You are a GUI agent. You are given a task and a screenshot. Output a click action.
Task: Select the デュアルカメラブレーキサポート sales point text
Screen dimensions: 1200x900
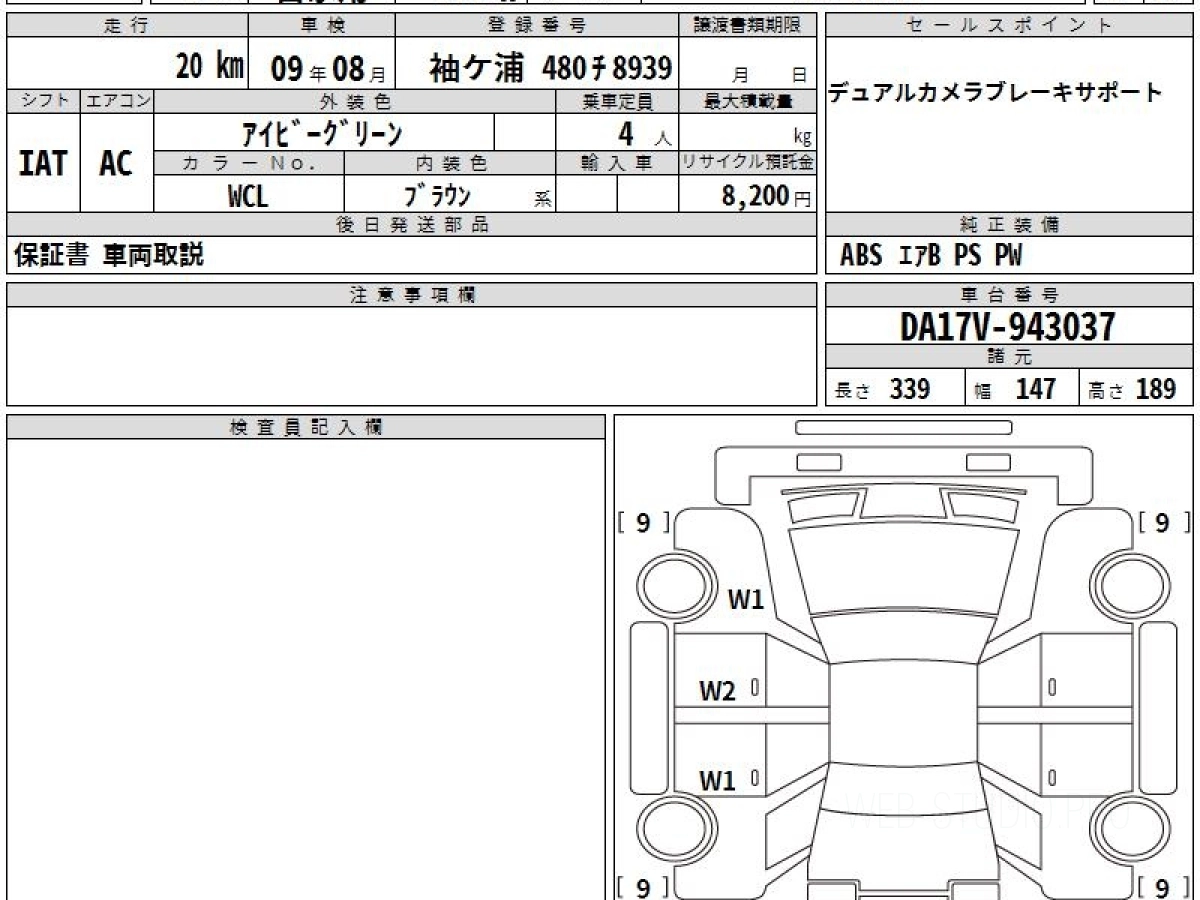995,94
